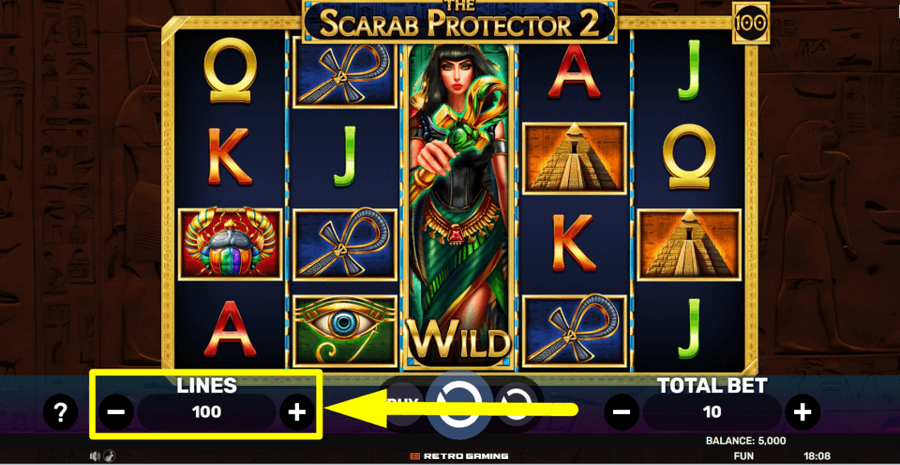Viewport: 900px width, 465px height.
Task: Lower the total bet amount
Action: [622, 412]
